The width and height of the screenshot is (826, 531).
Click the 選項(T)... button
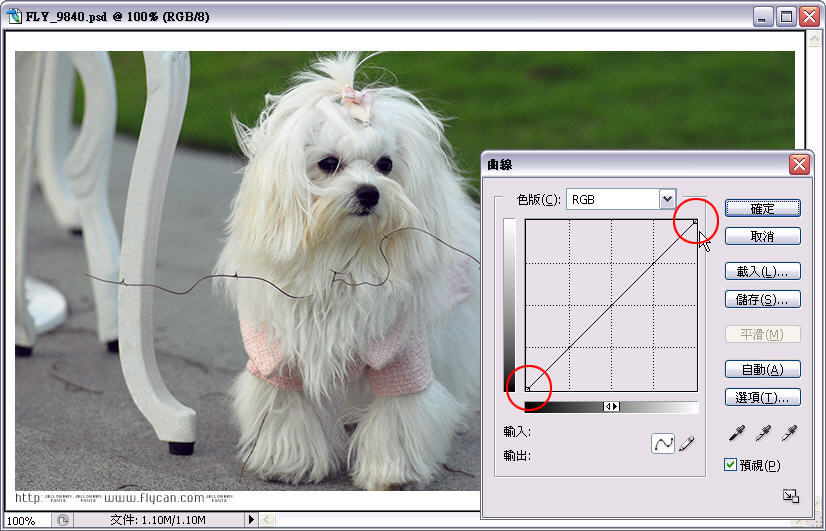[x=762, y=397]
